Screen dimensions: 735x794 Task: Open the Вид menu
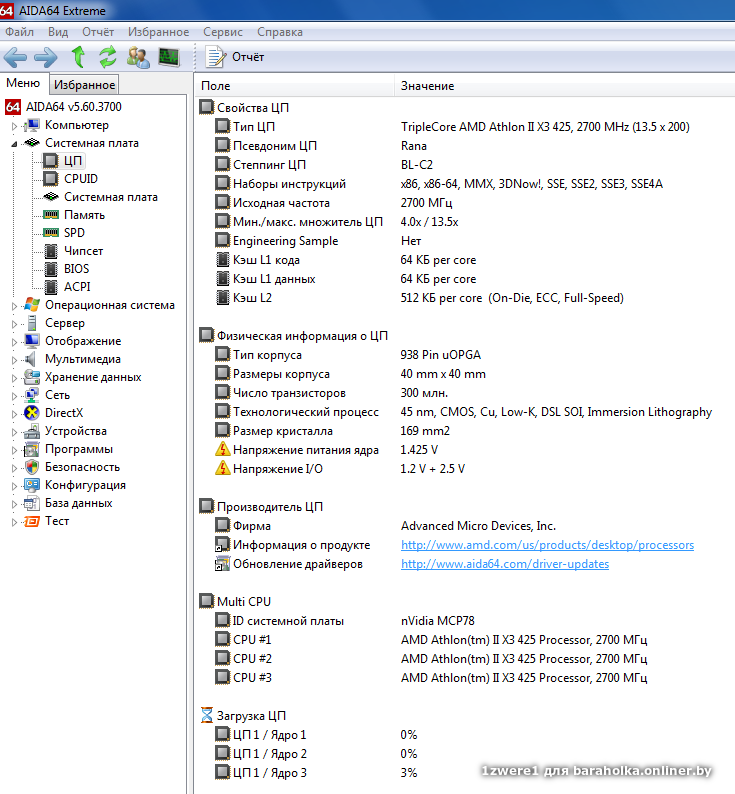tap(58, 32)
